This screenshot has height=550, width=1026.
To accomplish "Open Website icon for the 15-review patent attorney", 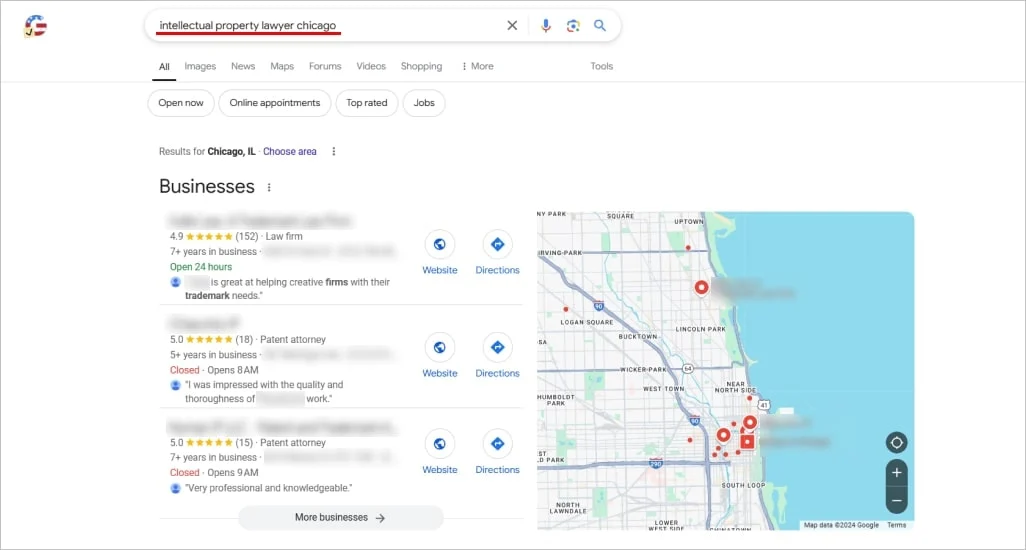I will coord(440,444).
